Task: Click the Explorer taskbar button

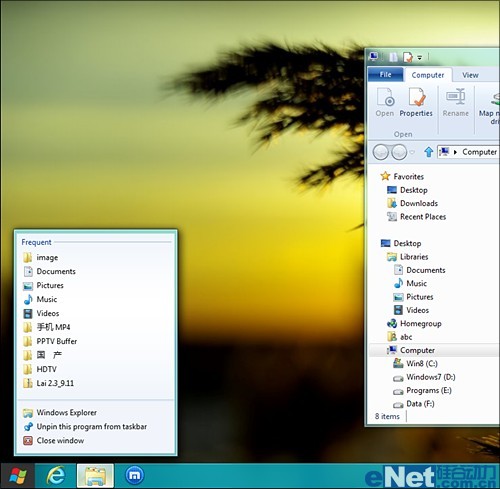Action: 95,476
